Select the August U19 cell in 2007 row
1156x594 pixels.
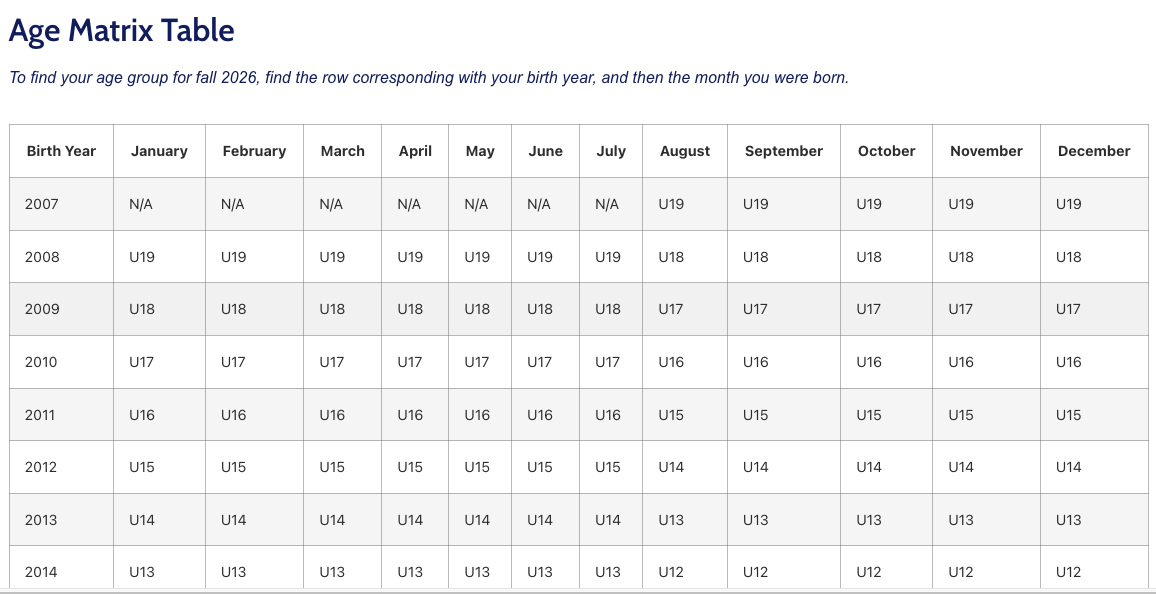(671, 204)
